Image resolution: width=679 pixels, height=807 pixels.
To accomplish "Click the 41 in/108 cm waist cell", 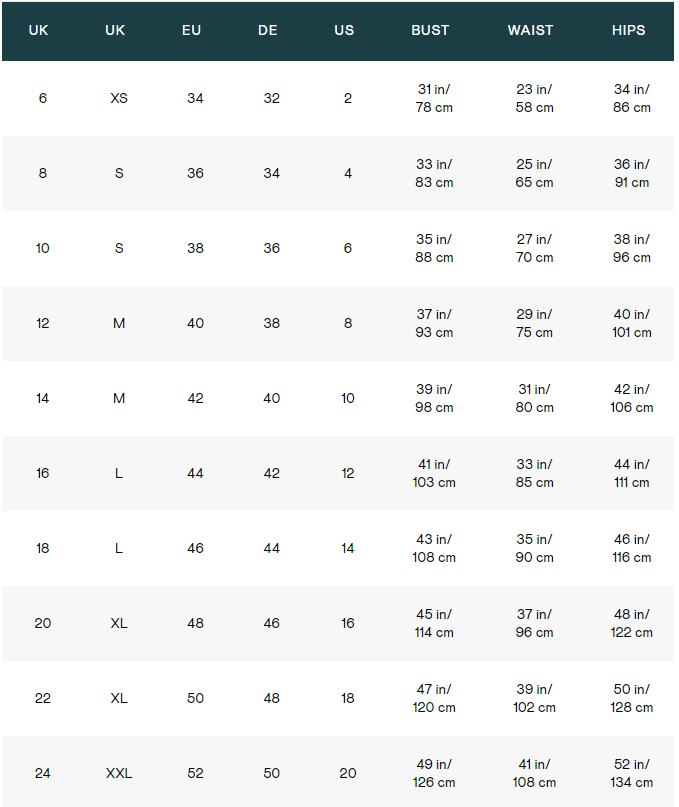I will click(534, 773).
